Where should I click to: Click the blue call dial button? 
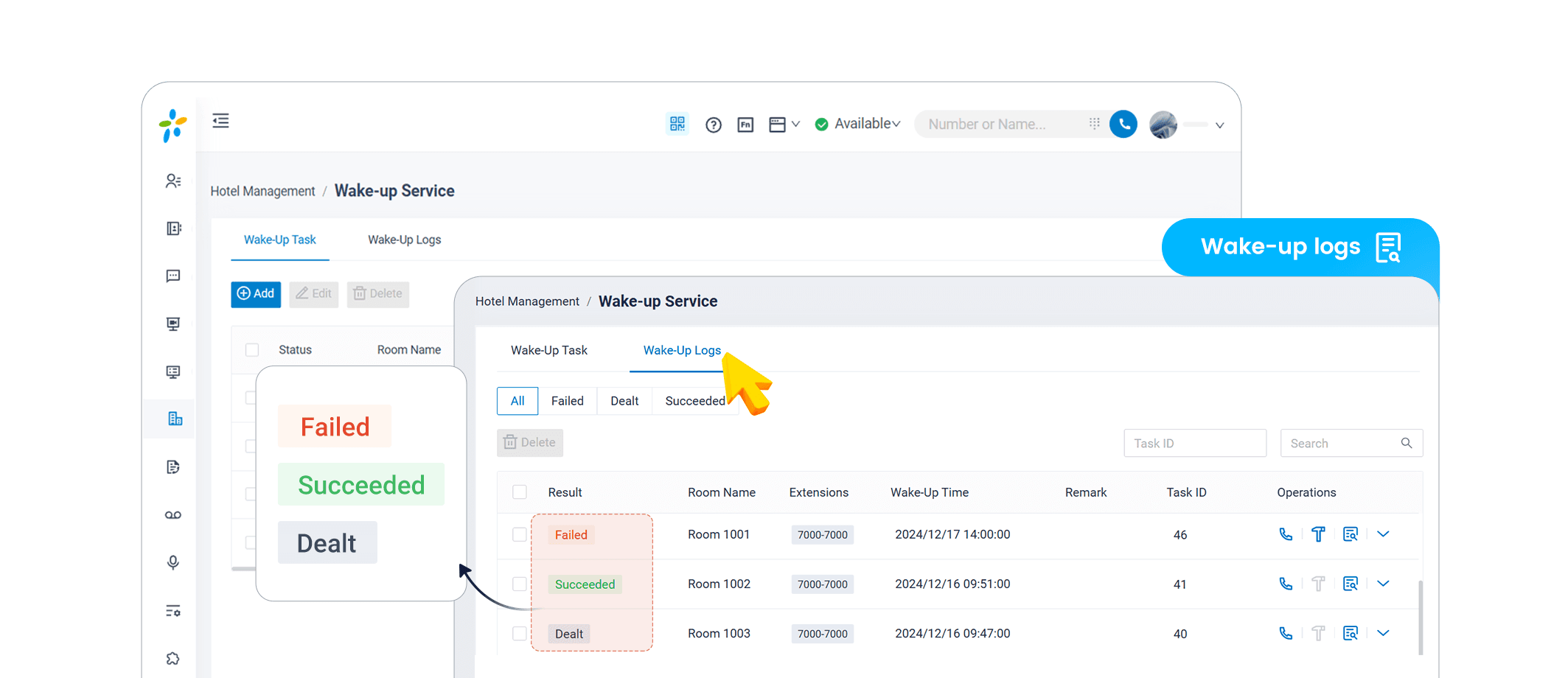click(1123, 124)
